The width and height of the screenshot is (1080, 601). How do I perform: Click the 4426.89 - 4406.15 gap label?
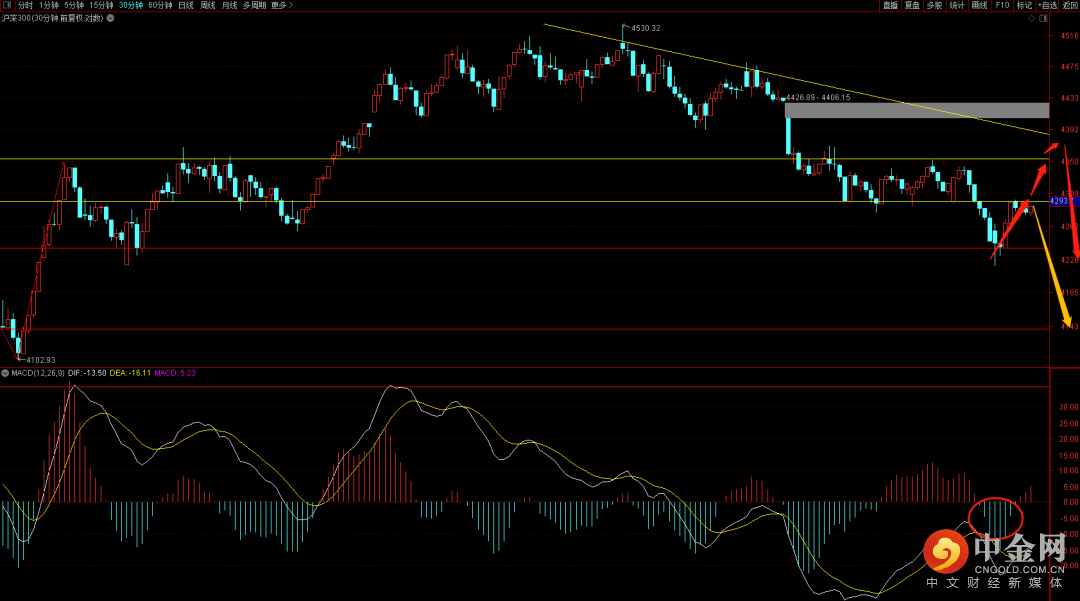point(818,98)
